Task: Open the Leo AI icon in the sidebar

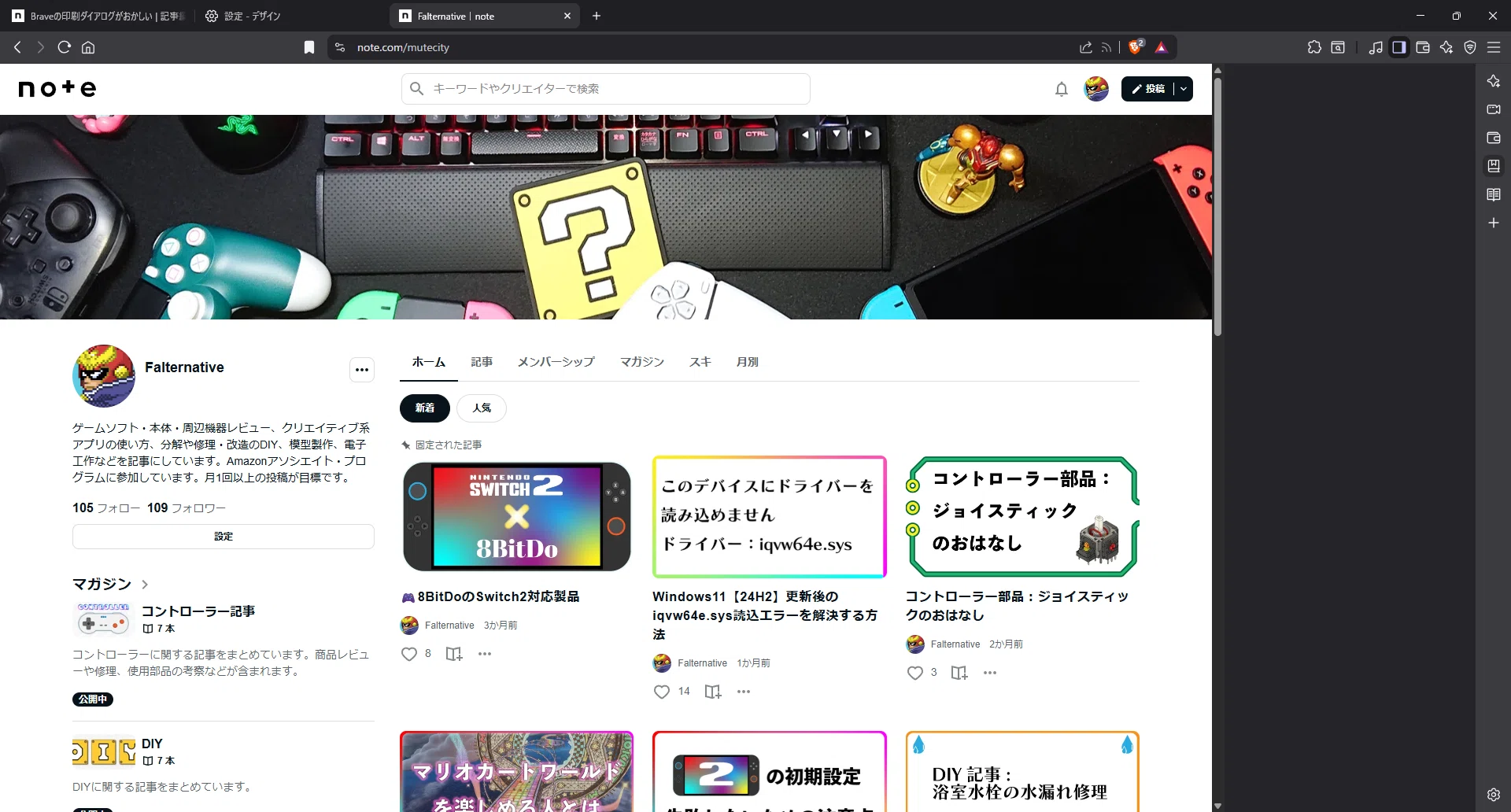Action: tap(1494, 81)
